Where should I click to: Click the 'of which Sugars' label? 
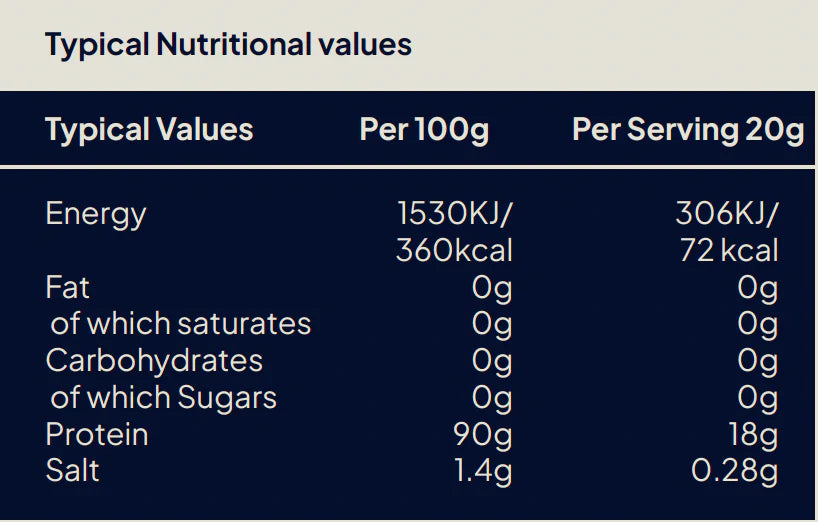pos(163,398)
